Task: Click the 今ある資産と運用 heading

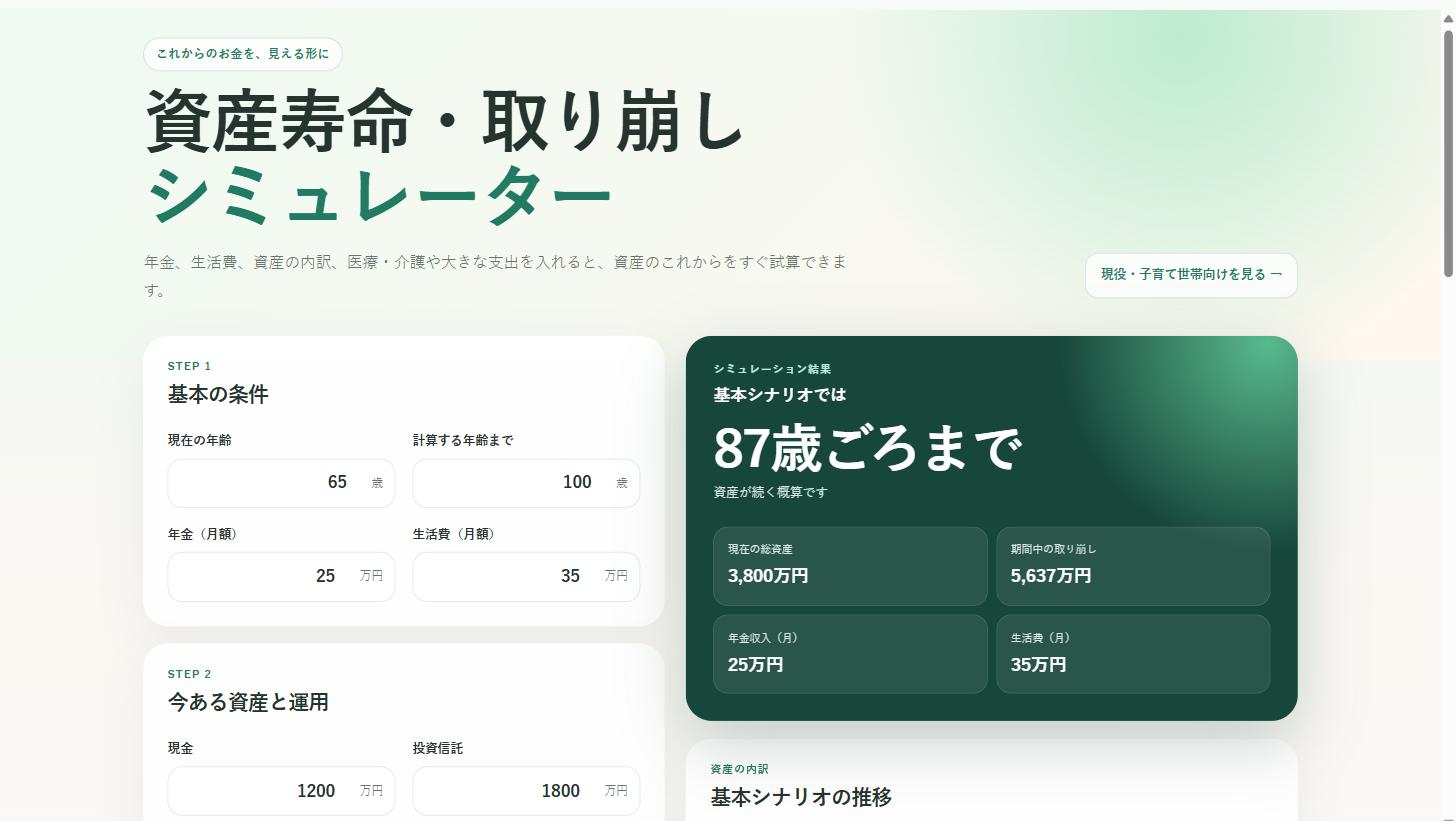Action: click(x=248, y=702)
